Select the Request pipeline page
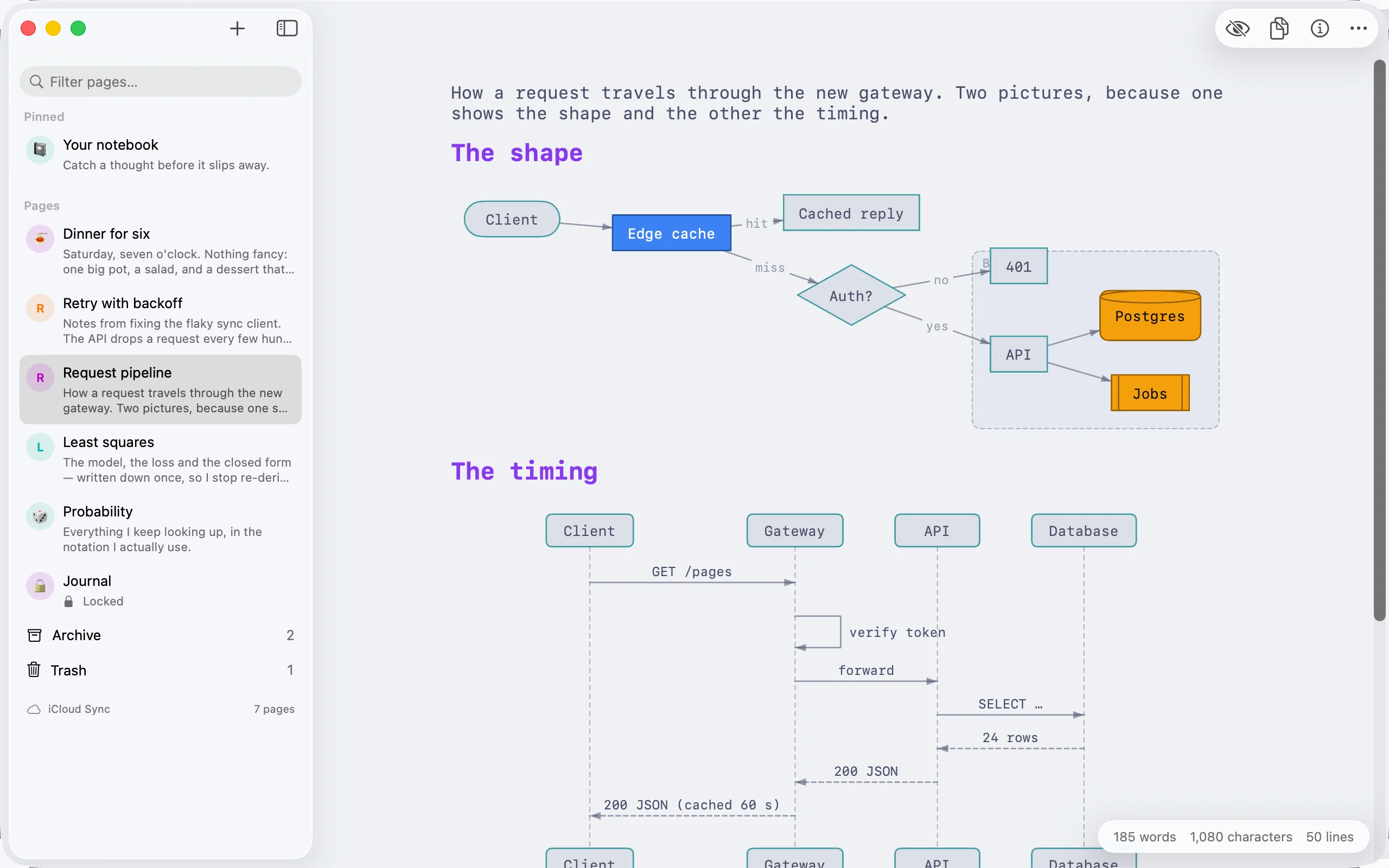The width and height of the screenshot is (1389, 868). tap(160, 390)
